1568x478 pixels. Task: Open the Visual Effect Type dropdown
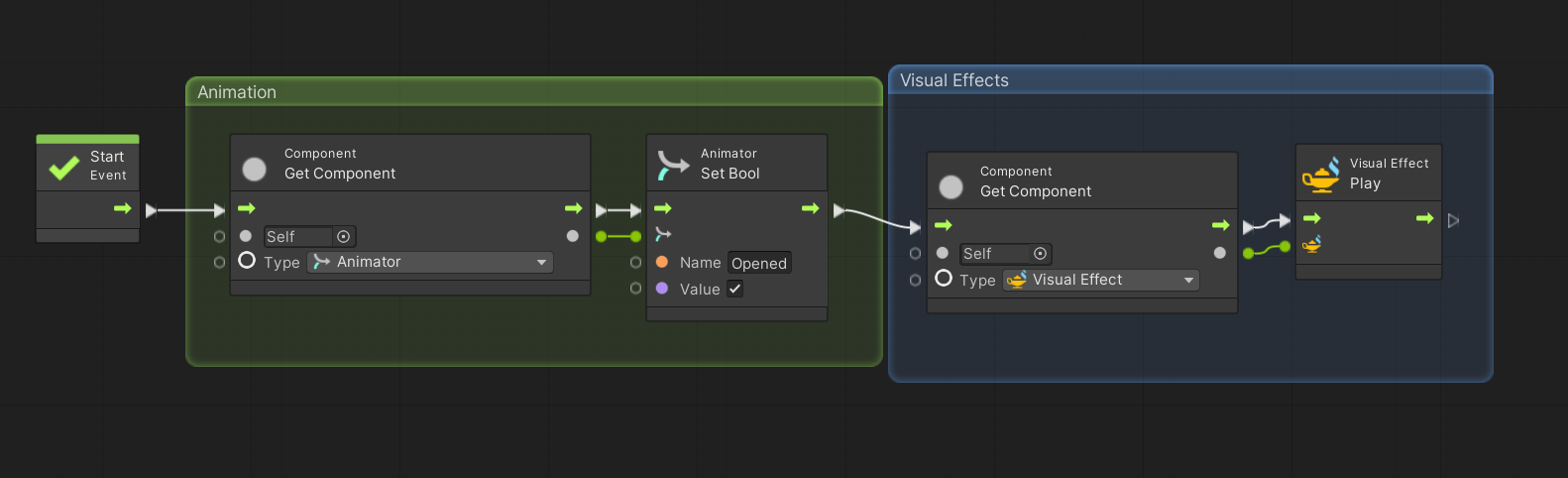click(1100, 281)
